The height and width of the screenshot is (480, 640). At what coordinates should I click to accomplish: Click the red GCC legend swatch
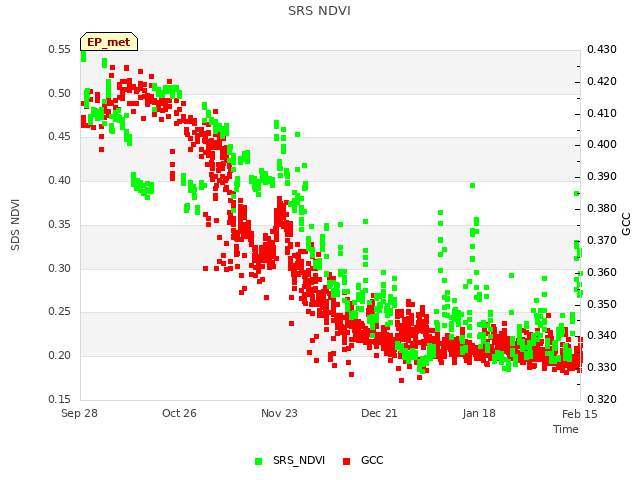(347, 461)
